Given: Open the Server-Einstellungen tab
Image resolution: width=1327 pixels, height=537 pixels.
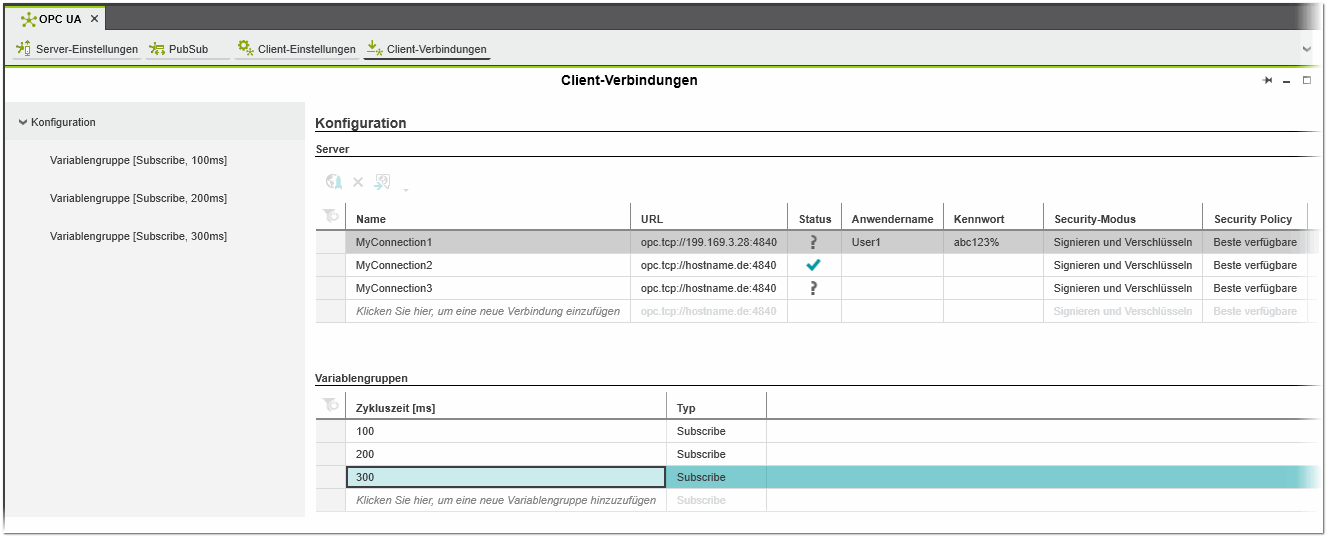Looking at the screenshot, I should (77, 49).
